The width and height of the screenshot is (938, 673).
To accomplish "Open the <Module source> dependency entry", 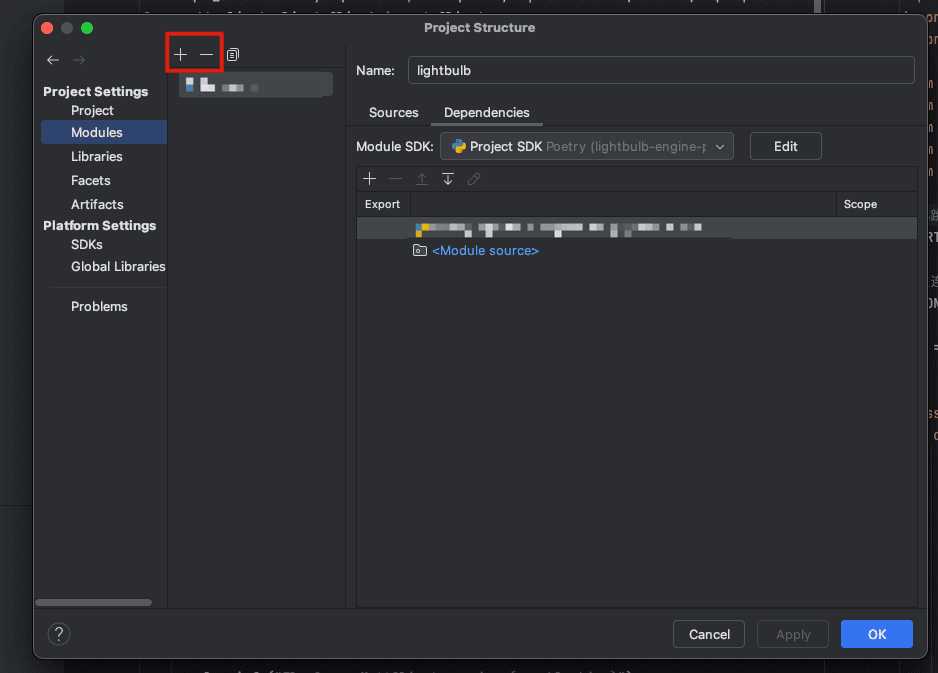I will tap(485, 251).
